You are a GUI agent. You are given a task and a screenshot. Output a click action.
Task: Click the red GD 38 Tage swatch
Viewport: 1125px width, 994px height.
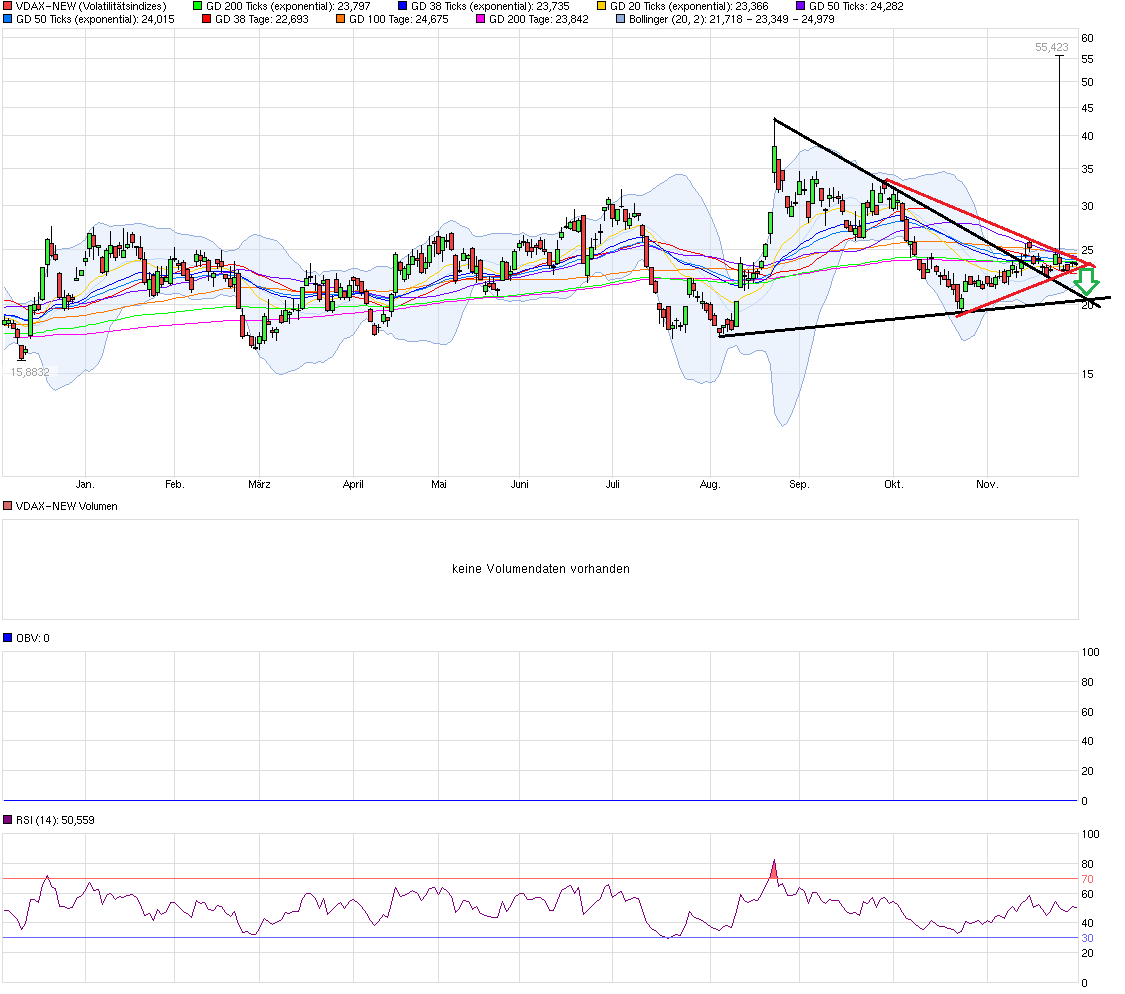click(x=207, y=19)
